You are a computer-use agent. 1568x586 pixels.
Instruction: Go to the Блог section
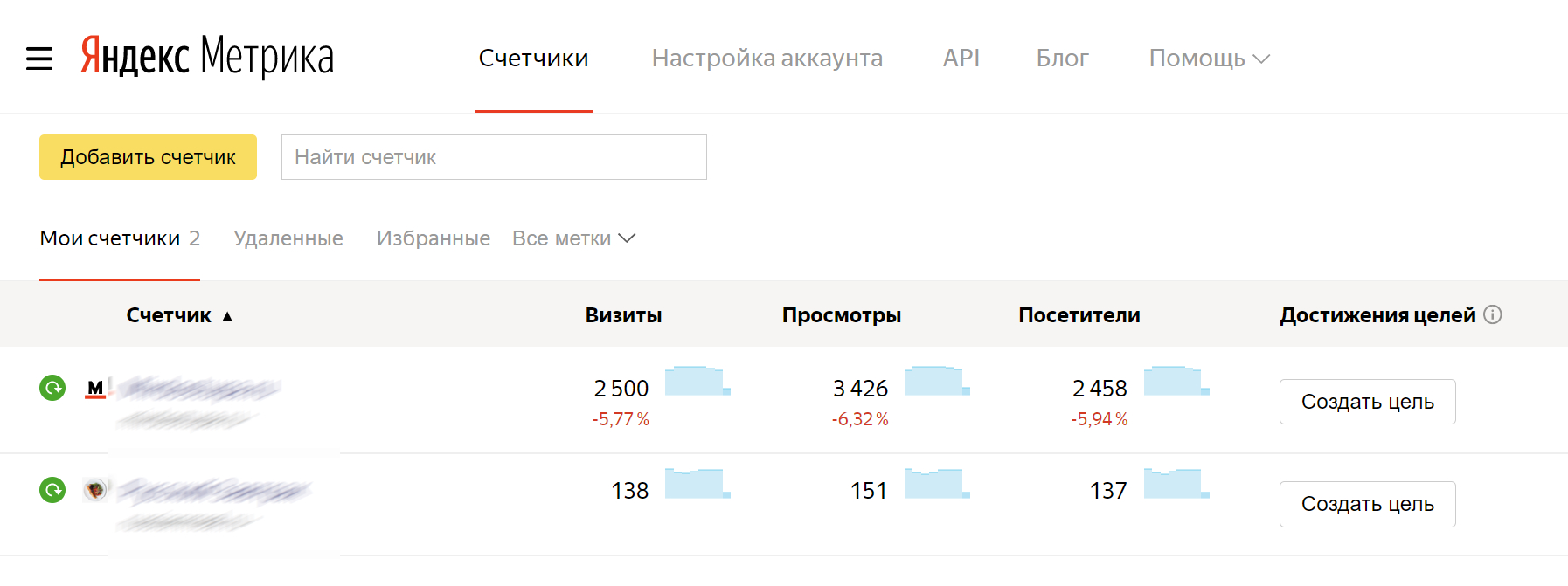[1062, 59]
